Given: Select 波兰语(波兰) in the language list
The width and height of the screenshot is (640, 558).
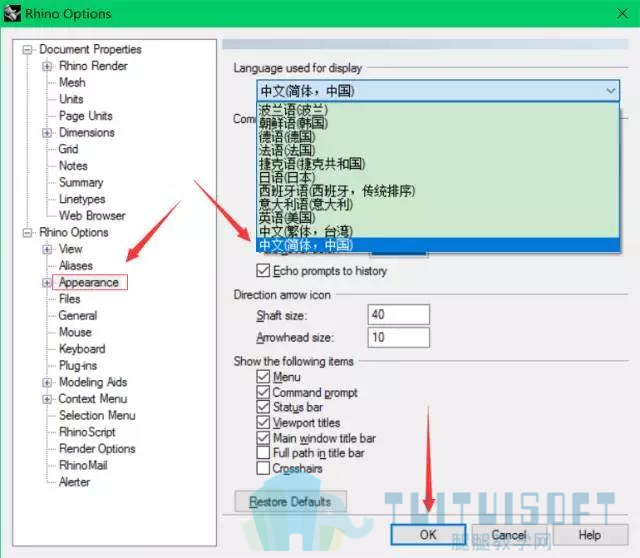Looking at the screenshot, I should [438, 109].
